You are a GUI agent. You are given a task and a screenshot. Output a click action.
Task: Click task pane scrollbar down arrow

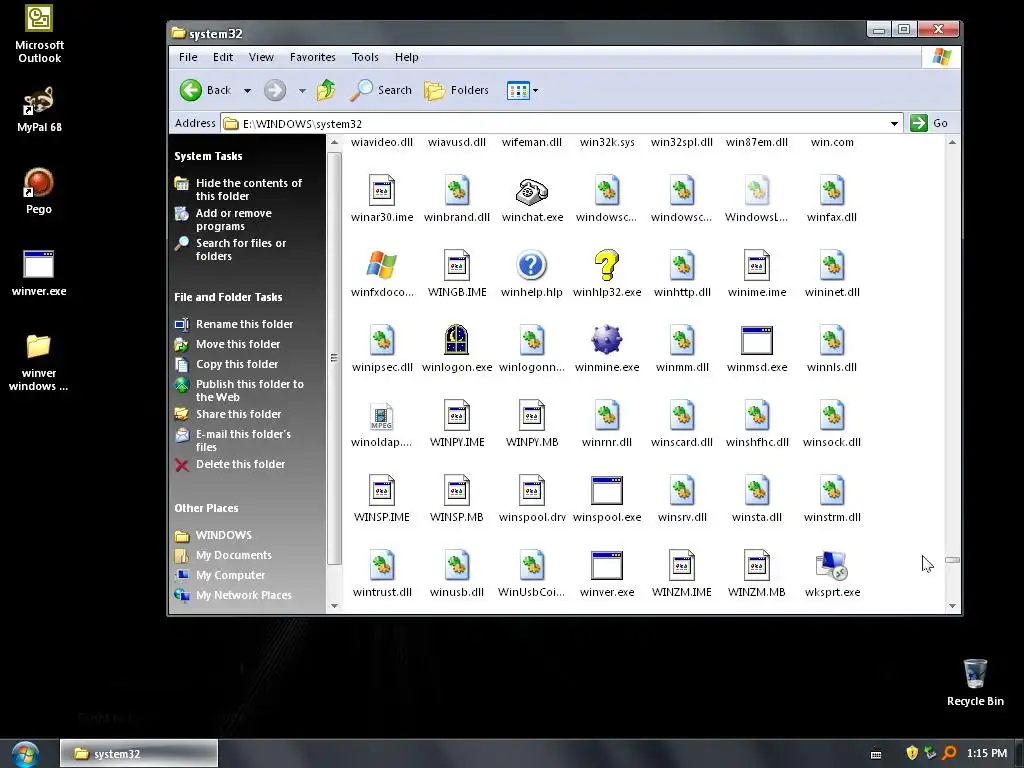point(334,606)
